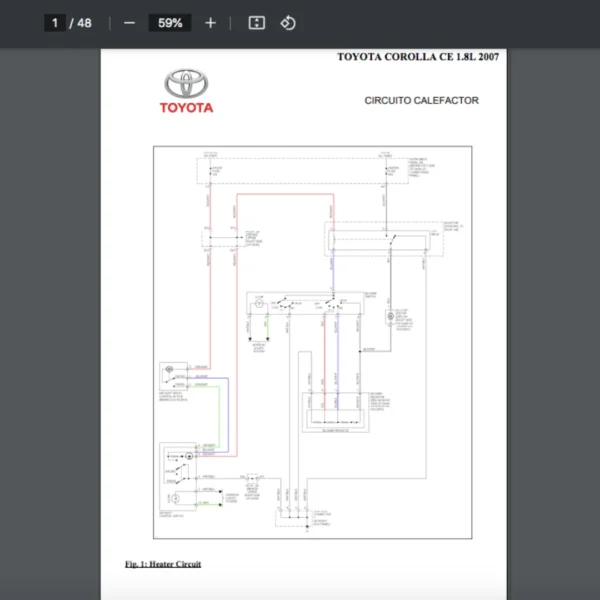Select the 59% zoom level field
This screenshot has width=600, height=600.
click(169, 23)
